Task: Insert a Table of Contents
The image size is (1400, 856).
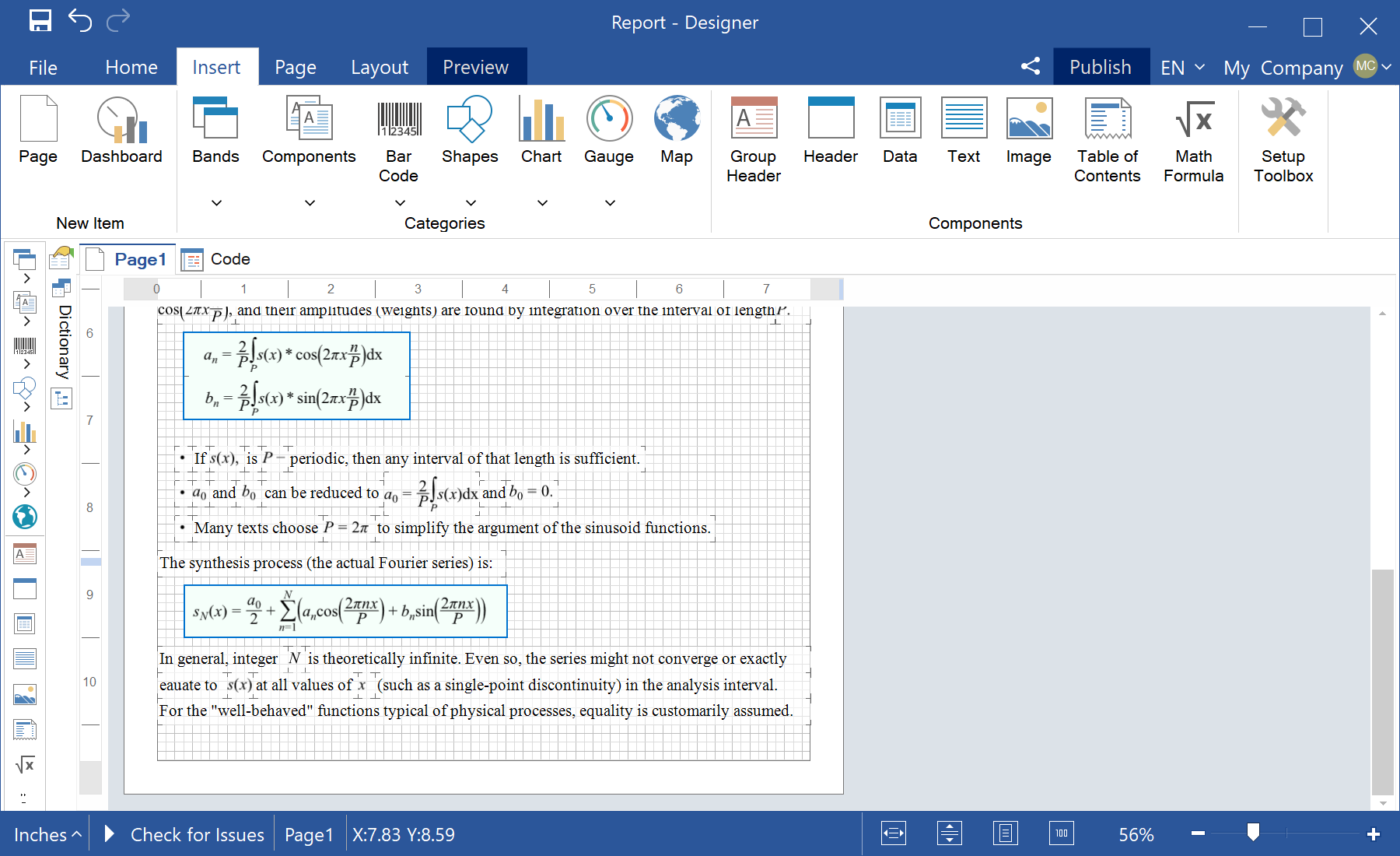Action: [x=1108, y=140]
